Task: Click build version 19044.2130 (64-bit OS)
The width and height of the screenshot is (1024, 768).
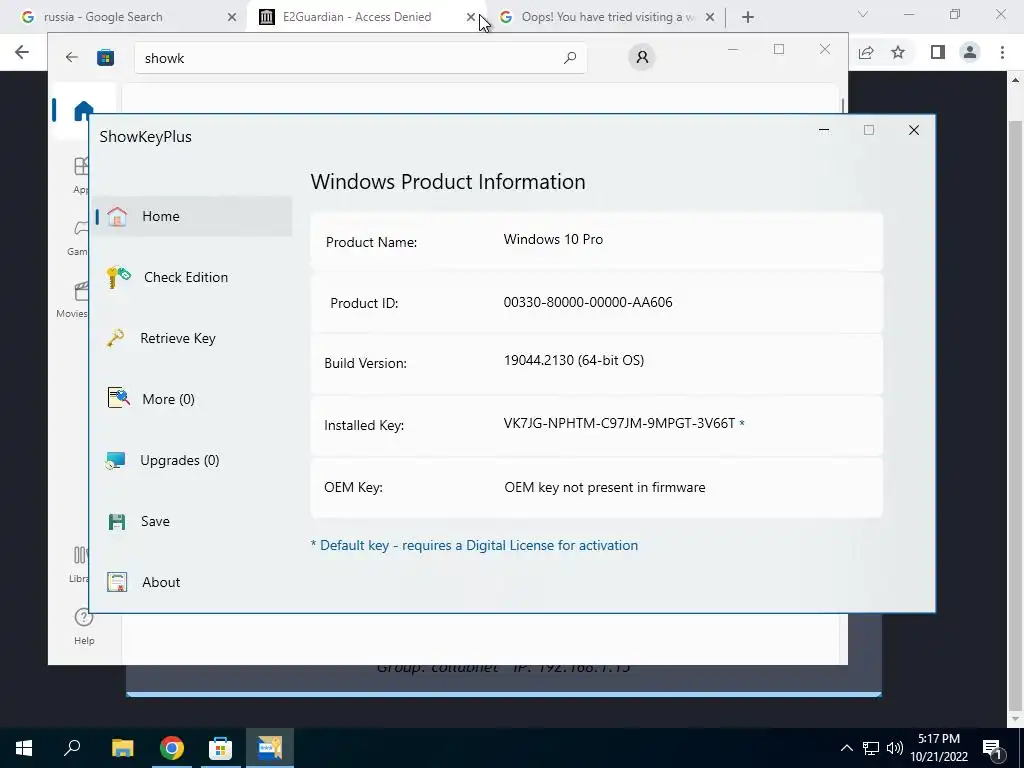Action: click(574, 360)
